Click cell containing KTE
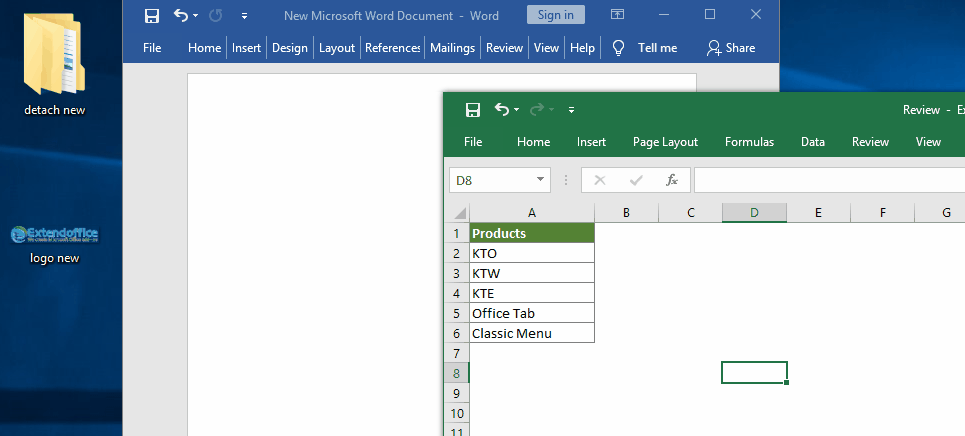 point(532,293)
